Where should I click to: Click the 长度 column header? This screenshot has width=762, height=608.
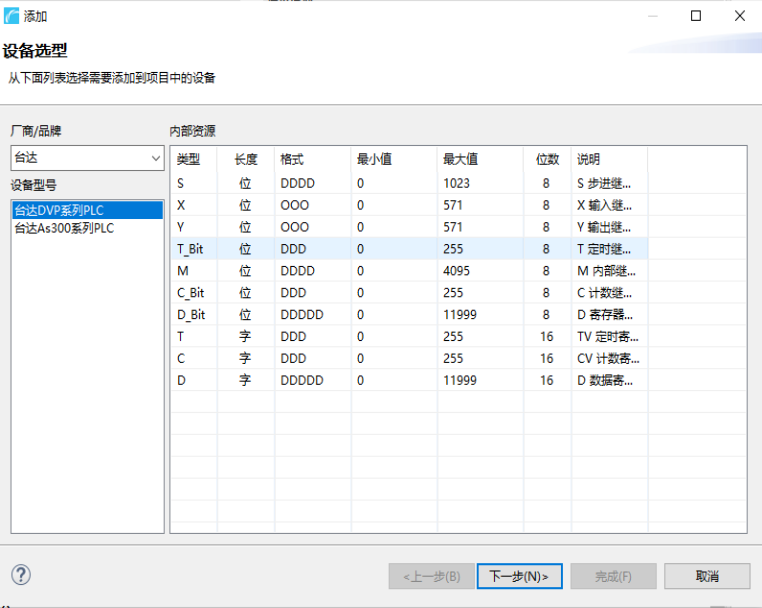246,159
